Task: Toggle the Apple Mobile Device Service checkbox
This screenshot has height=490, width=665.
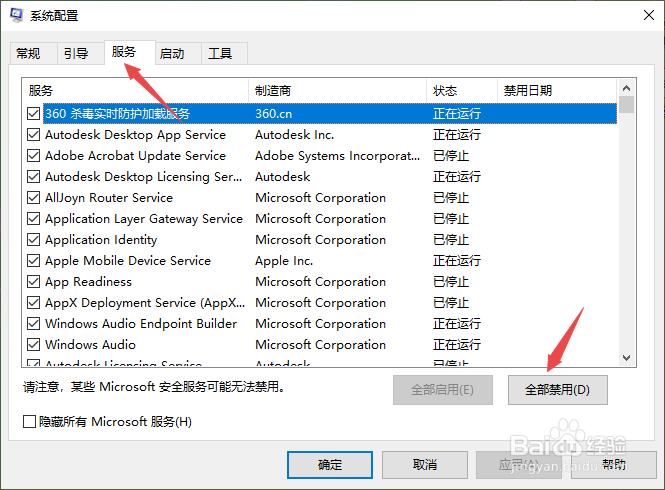Action: click(34, 261)
